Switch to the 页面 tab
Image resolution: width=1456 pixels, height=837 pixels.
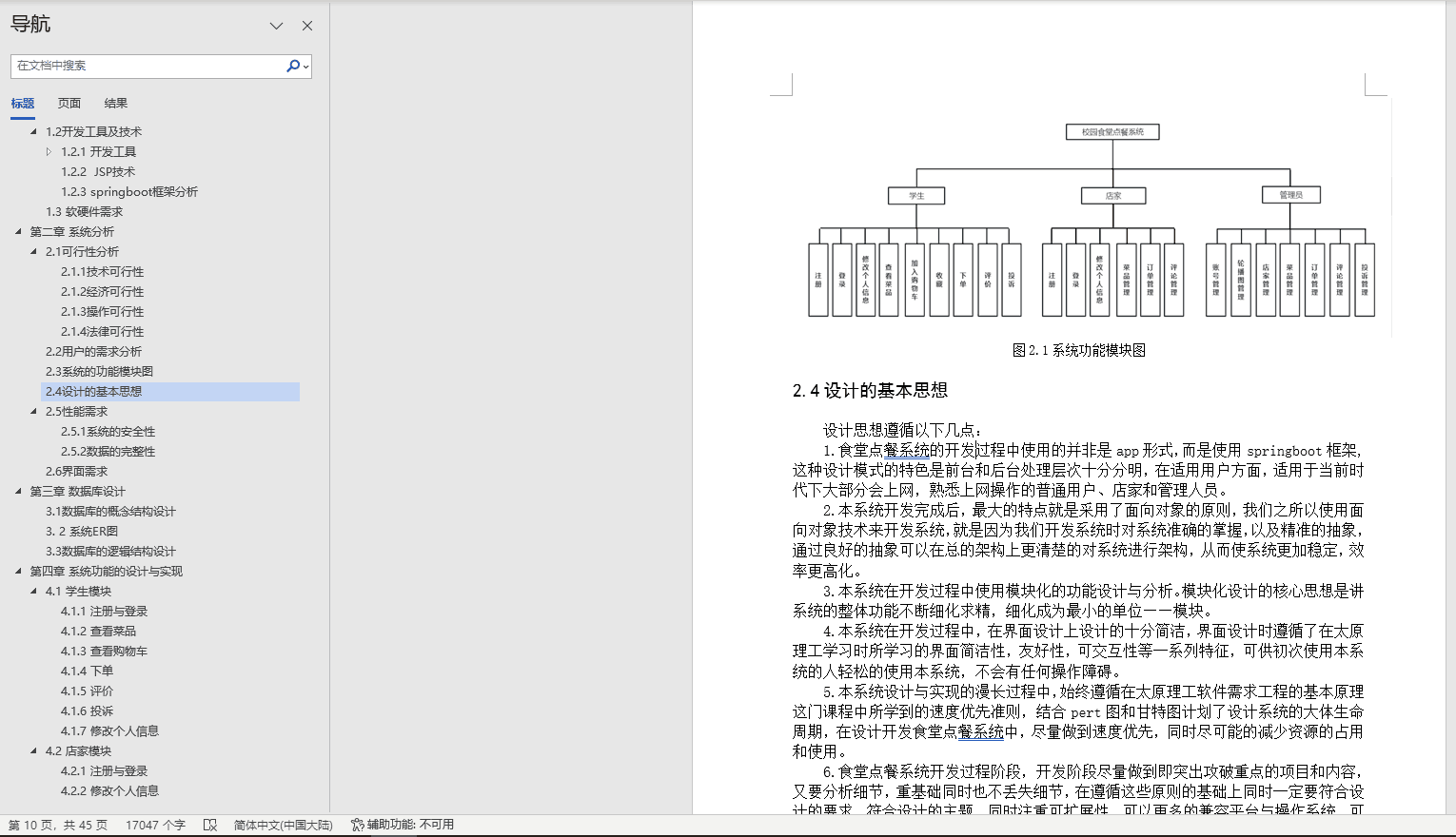click(x=69, y=103)
